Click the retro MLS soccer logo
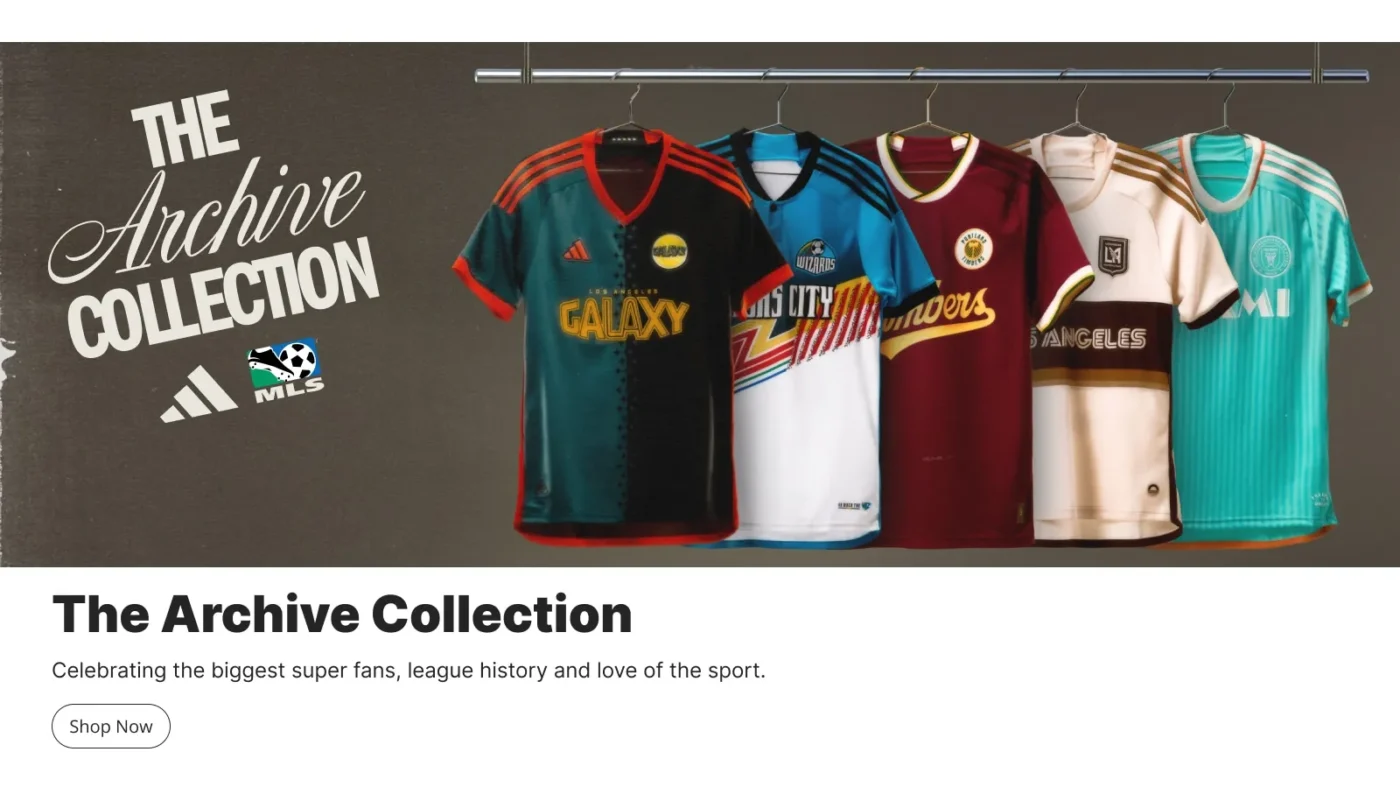Image resolution: width=1400 pixels, height=787 pixels. click(x=285, y=370)
